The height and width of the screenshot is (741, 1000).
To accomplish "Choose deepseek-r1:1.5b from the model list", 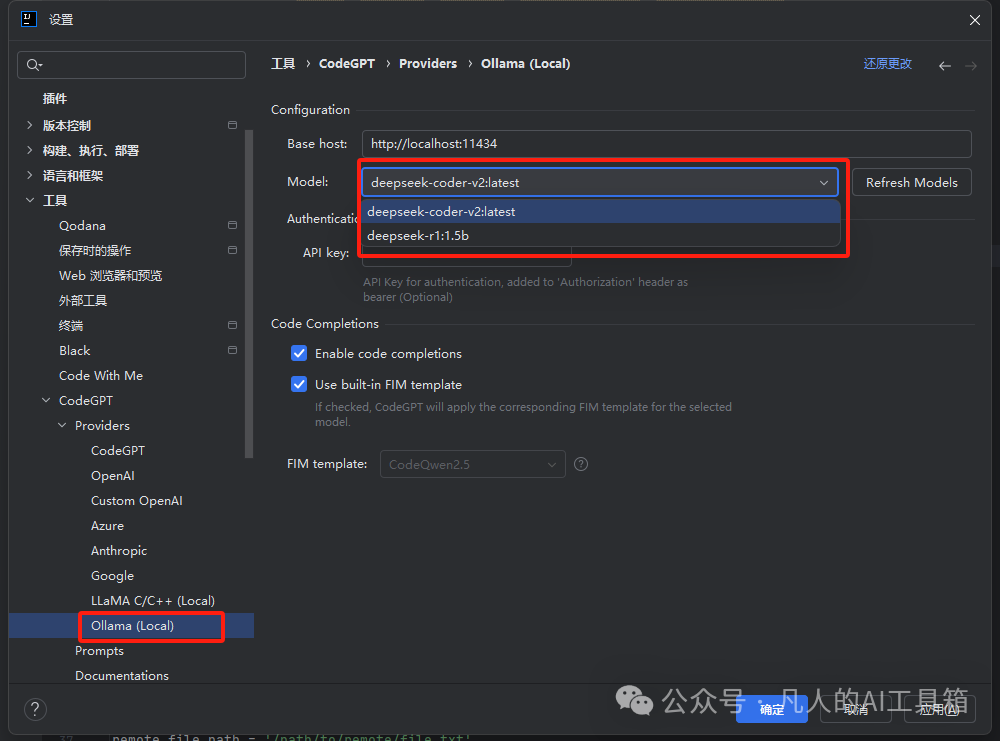I will 600,236.
